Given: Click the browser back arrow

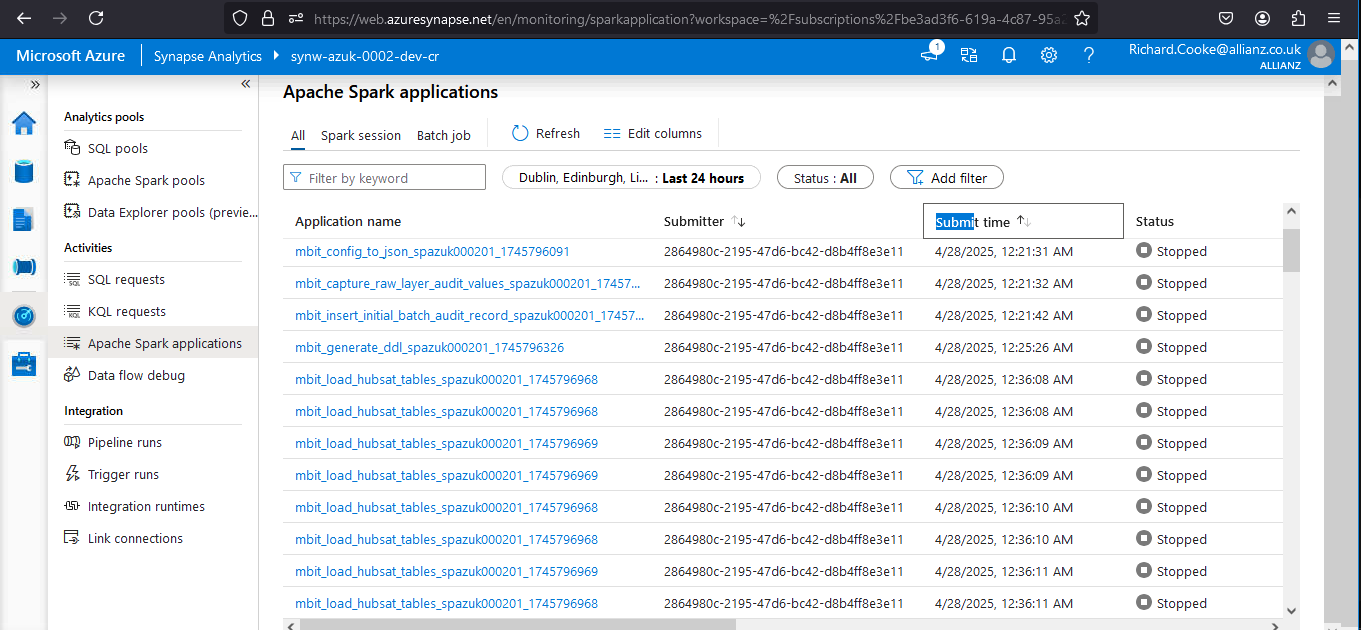Looking at the screenshot, I should (24, 18).
